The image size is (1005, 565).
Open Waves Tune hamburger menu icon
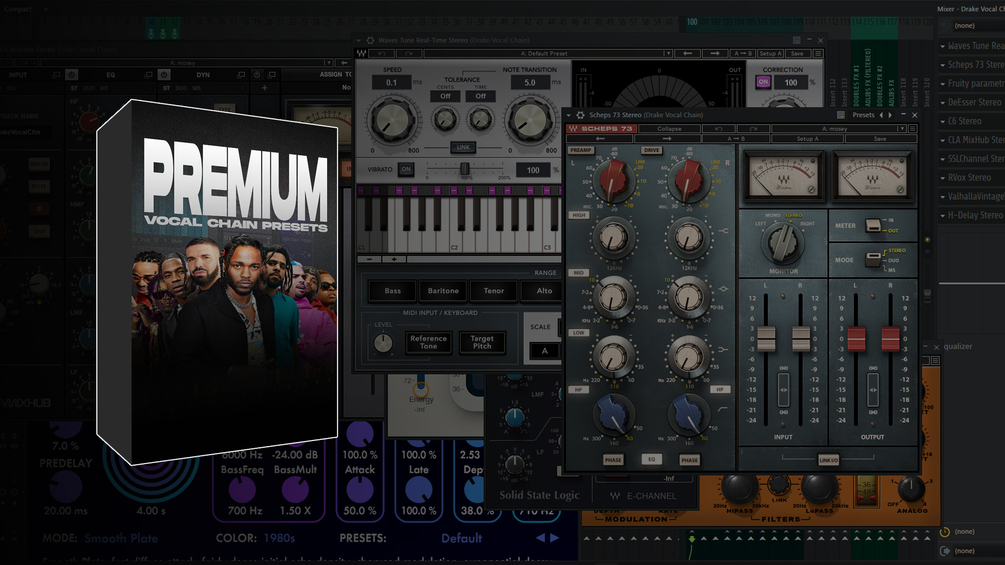tap(818, 54)
